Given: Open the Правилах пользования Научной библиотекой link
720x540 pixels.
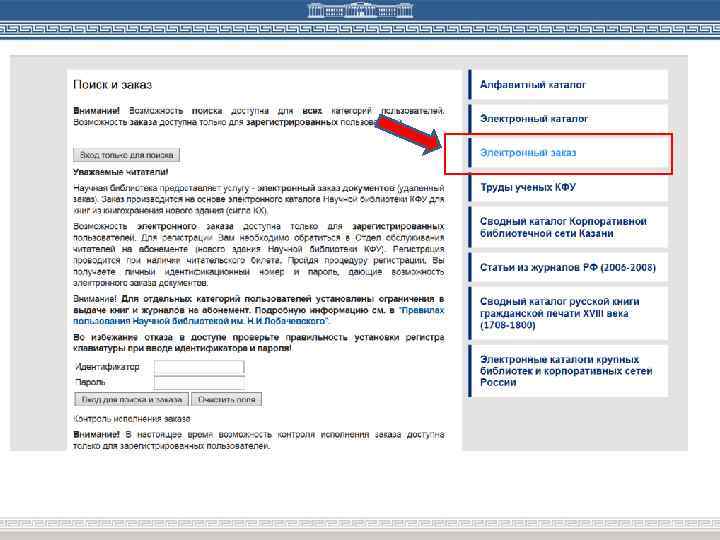Looking at the screenshot, I should pos(259,316).
